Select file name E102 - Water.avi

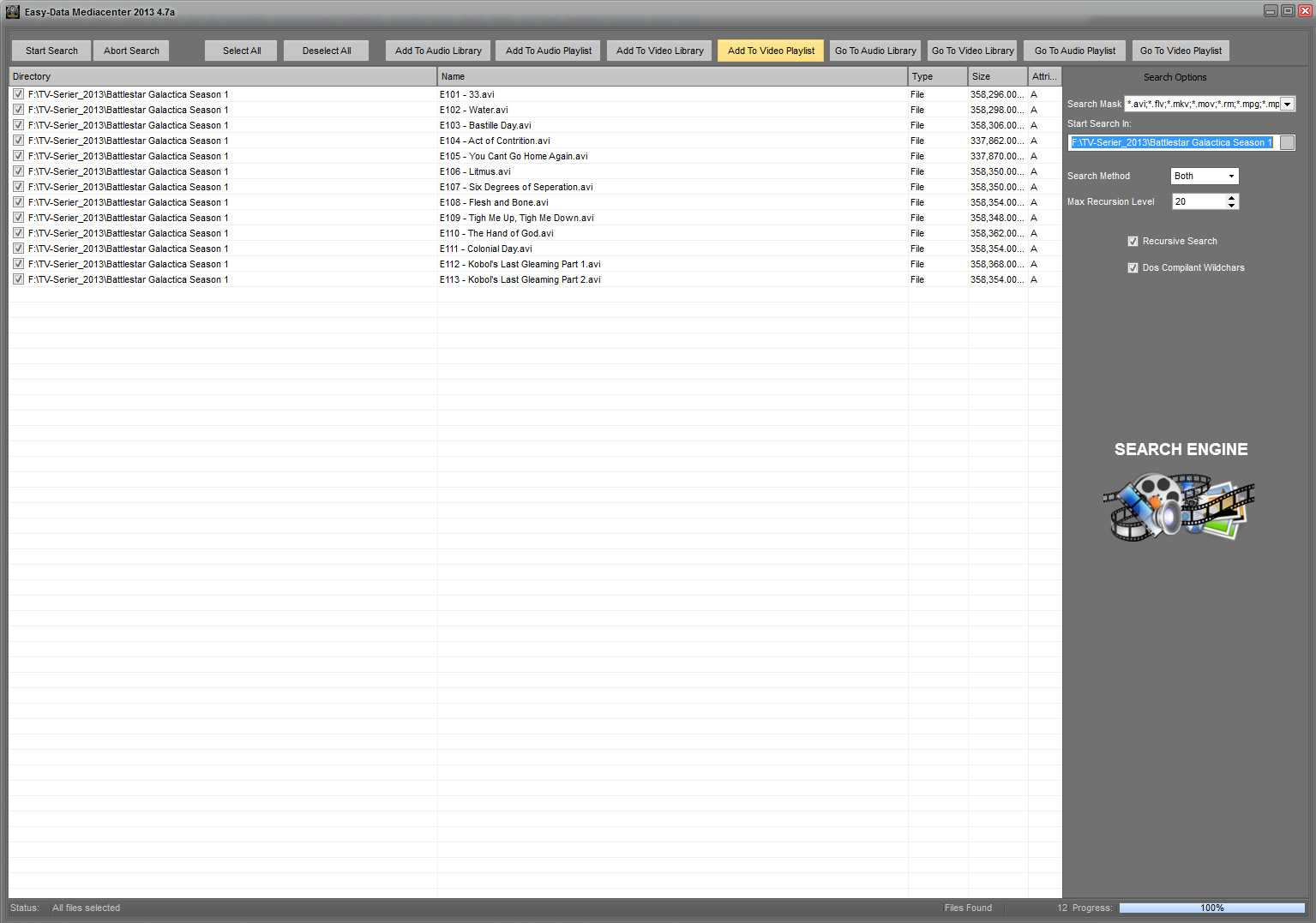pyautogui.click(x=474, y=110)
